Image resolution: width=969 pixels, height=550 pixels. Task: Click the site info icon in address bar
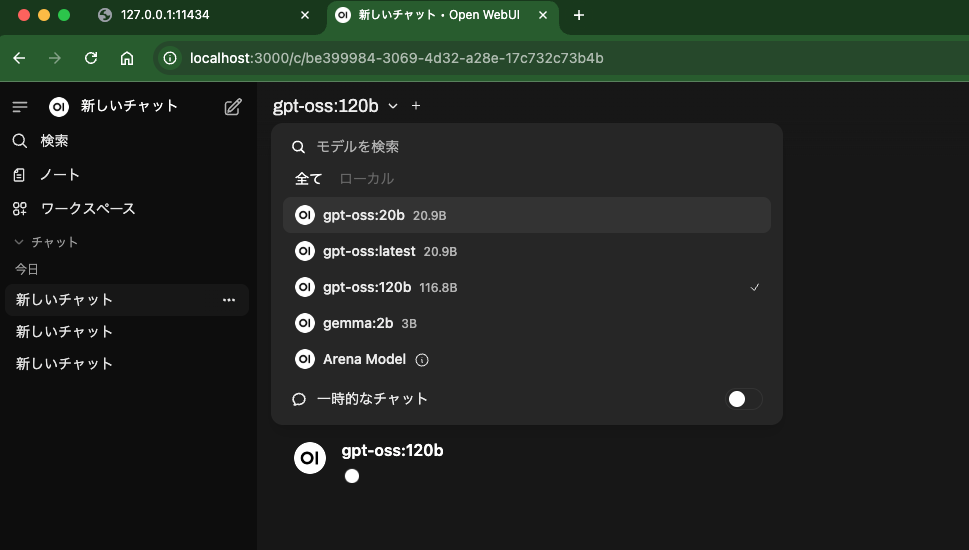click(170, 58)
